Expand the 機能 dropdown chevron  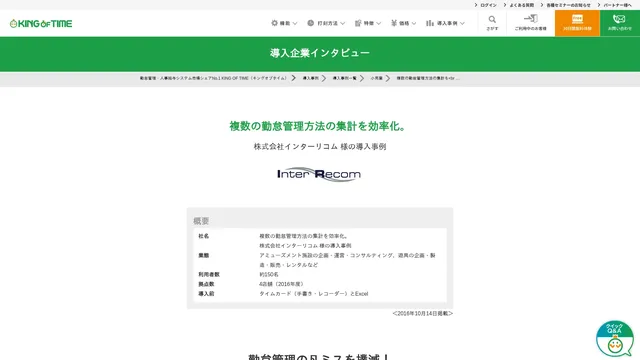click(x=295, y=24)
